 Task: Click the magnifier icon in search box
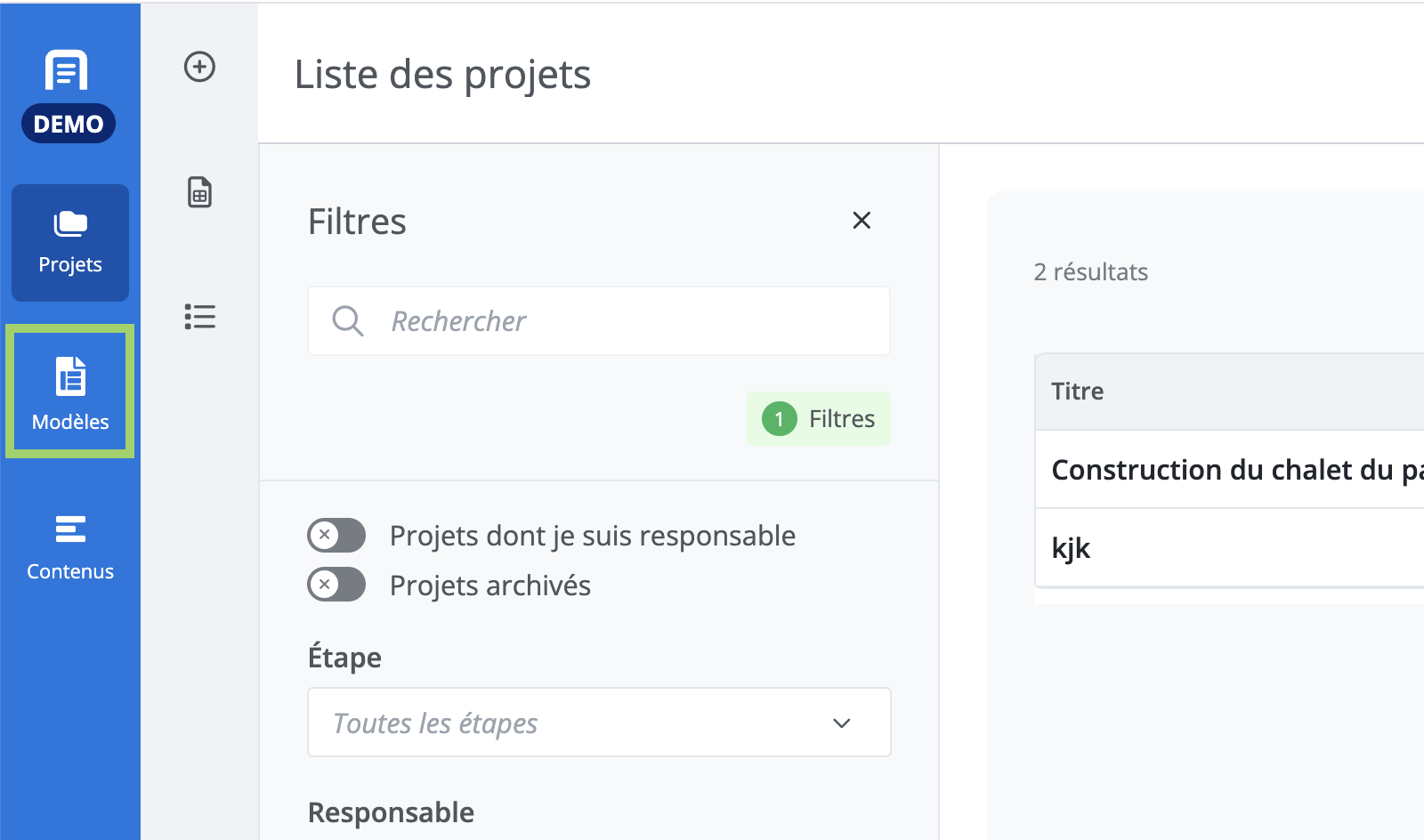tap(347, 320)
